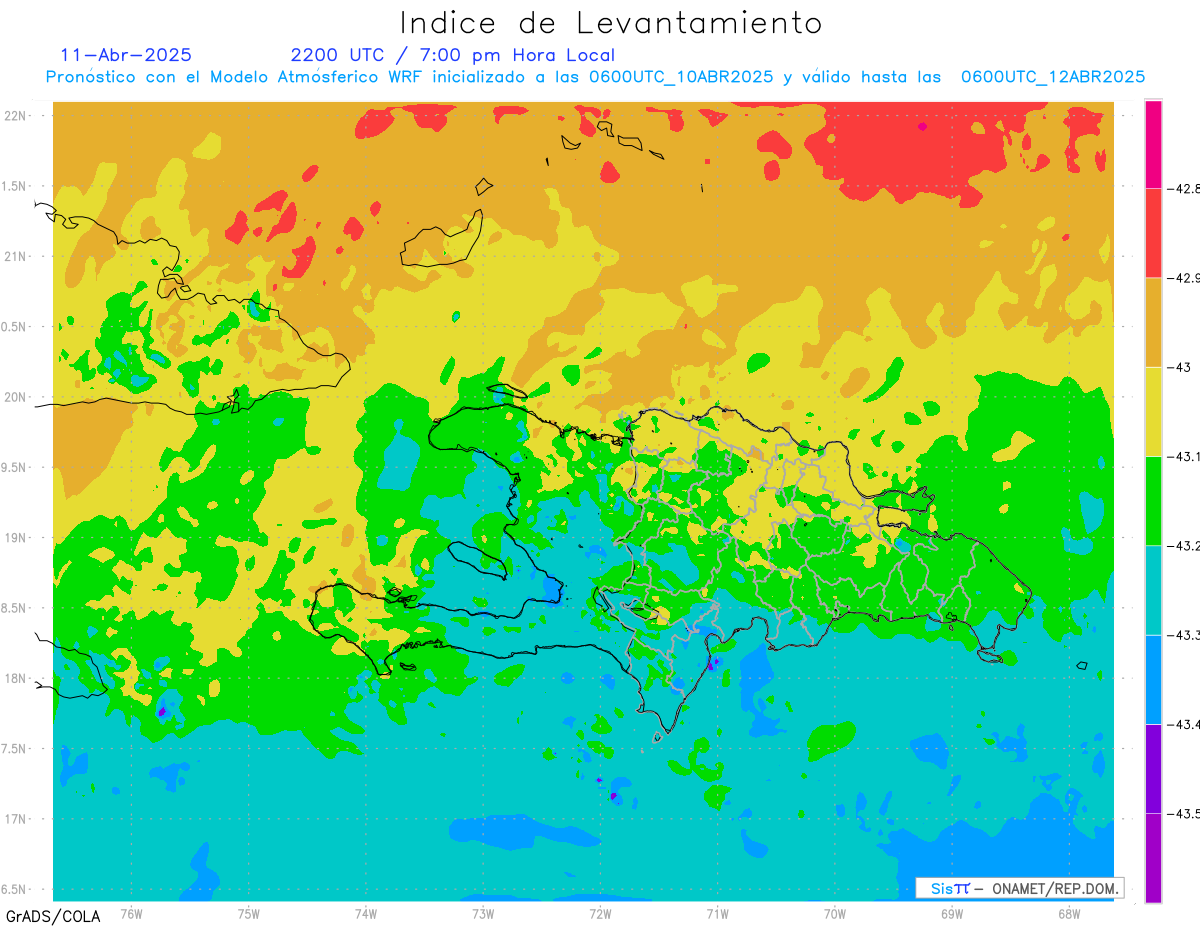Click the '69W' longitude label
1200x927 pixels.
(952, 912)
